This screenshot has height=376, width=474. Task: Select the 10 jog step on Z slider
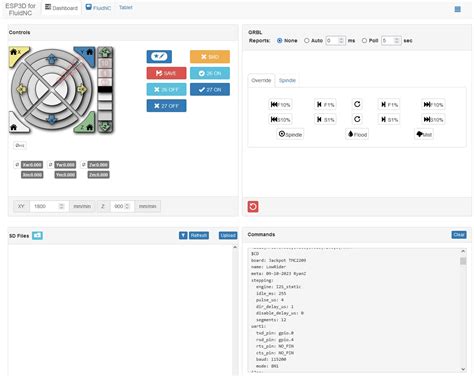pos(105,63)
